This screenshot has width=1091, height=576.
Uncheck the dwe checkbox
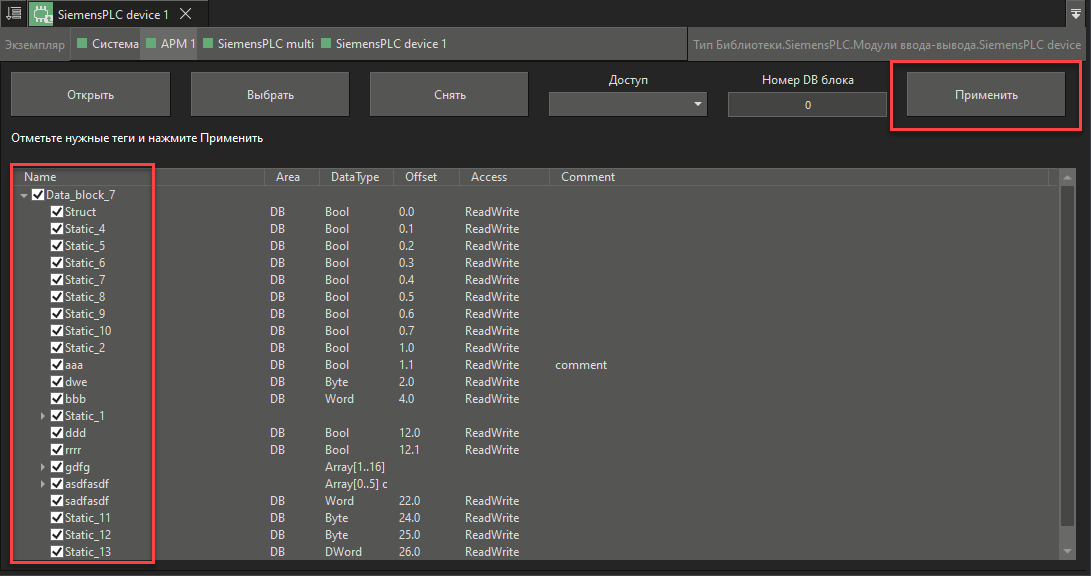(57, 381)
